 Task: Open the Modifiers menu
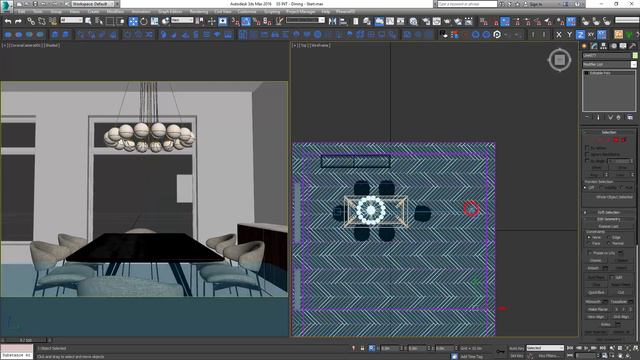pos(115,12)
